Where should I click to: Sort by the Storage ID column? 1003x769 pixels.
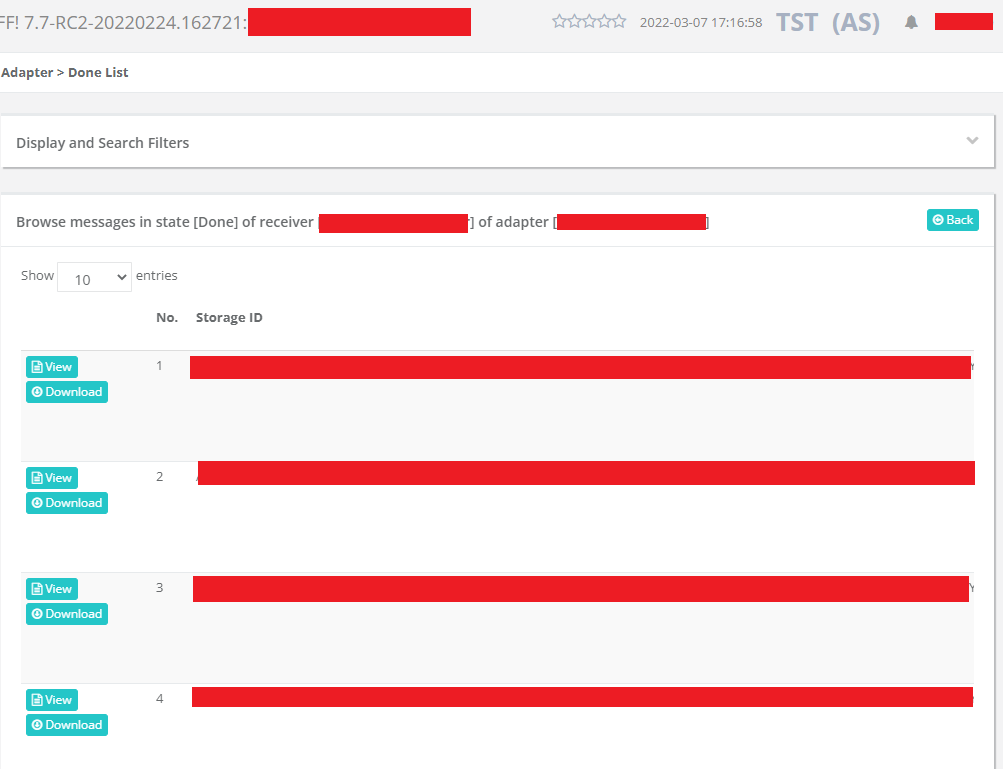point(229,317)
